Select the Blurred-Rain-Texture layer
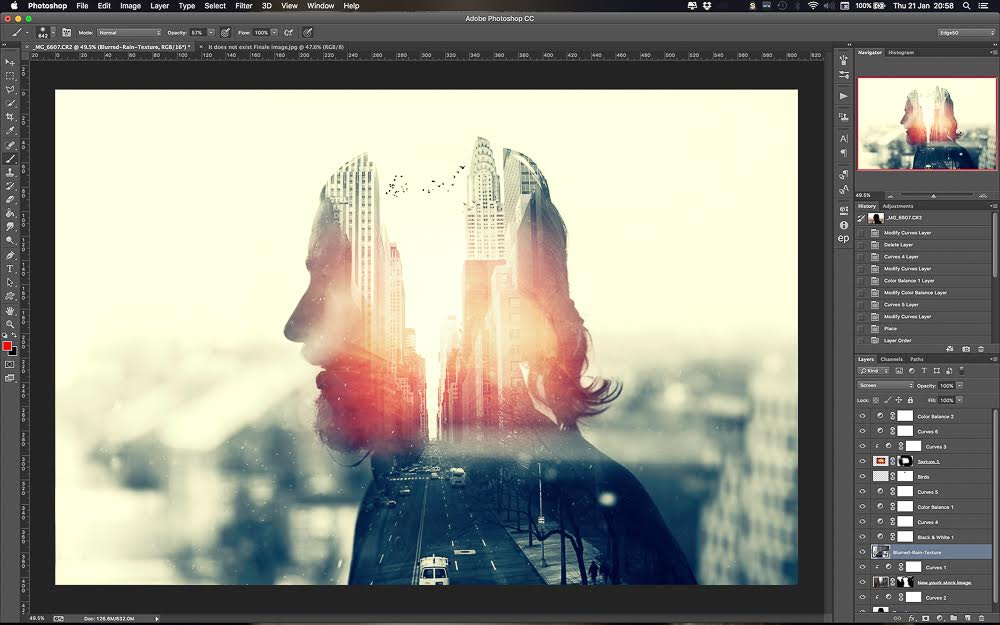This screenshot has width=1000, height=625. click(918, 553)
